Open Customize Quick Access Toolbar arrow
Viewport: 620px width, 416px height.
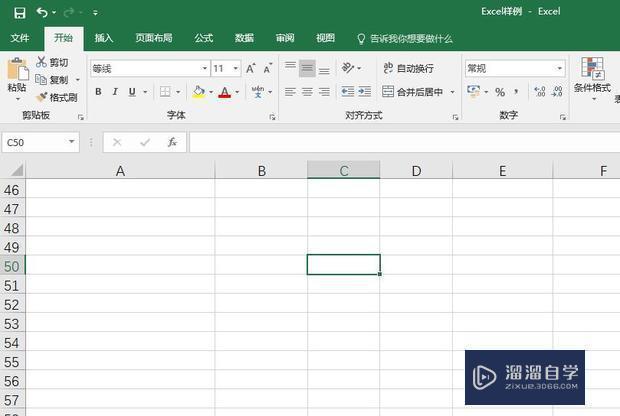95,13
